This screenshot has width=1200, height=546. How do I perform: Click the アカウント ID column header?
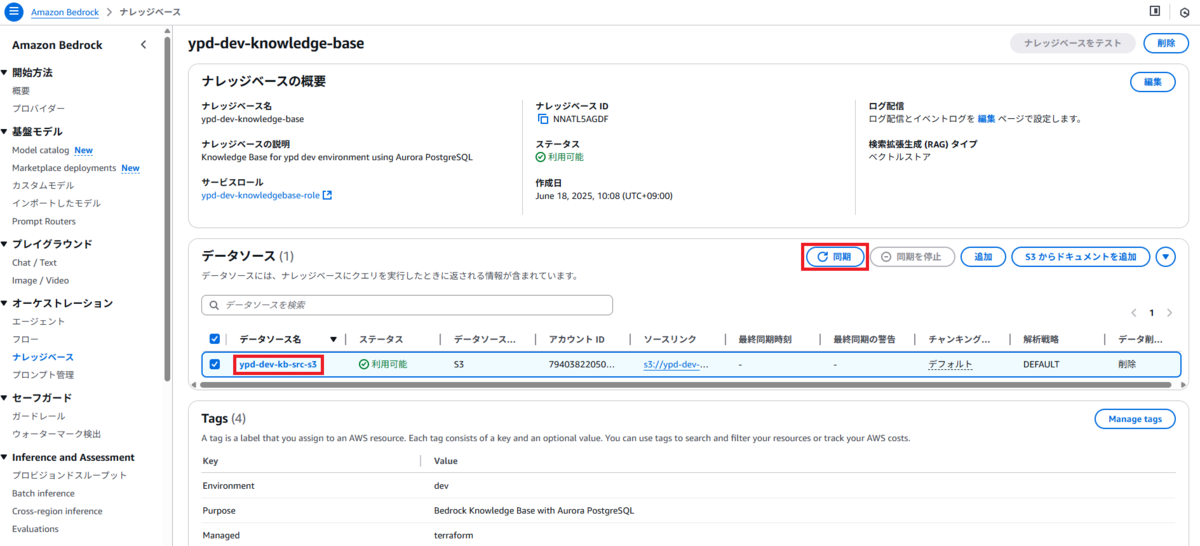576,339
